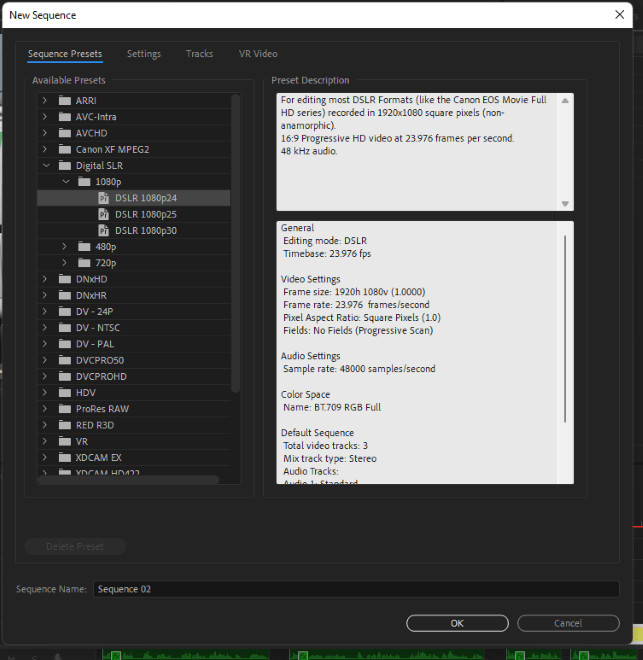Expand the ARRI preset folder

(45, 101)
